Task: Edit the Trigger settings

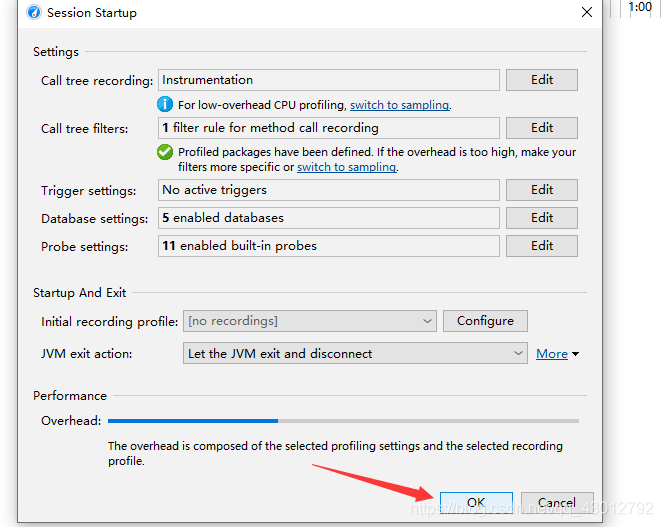Action: (x=542, y=190)
